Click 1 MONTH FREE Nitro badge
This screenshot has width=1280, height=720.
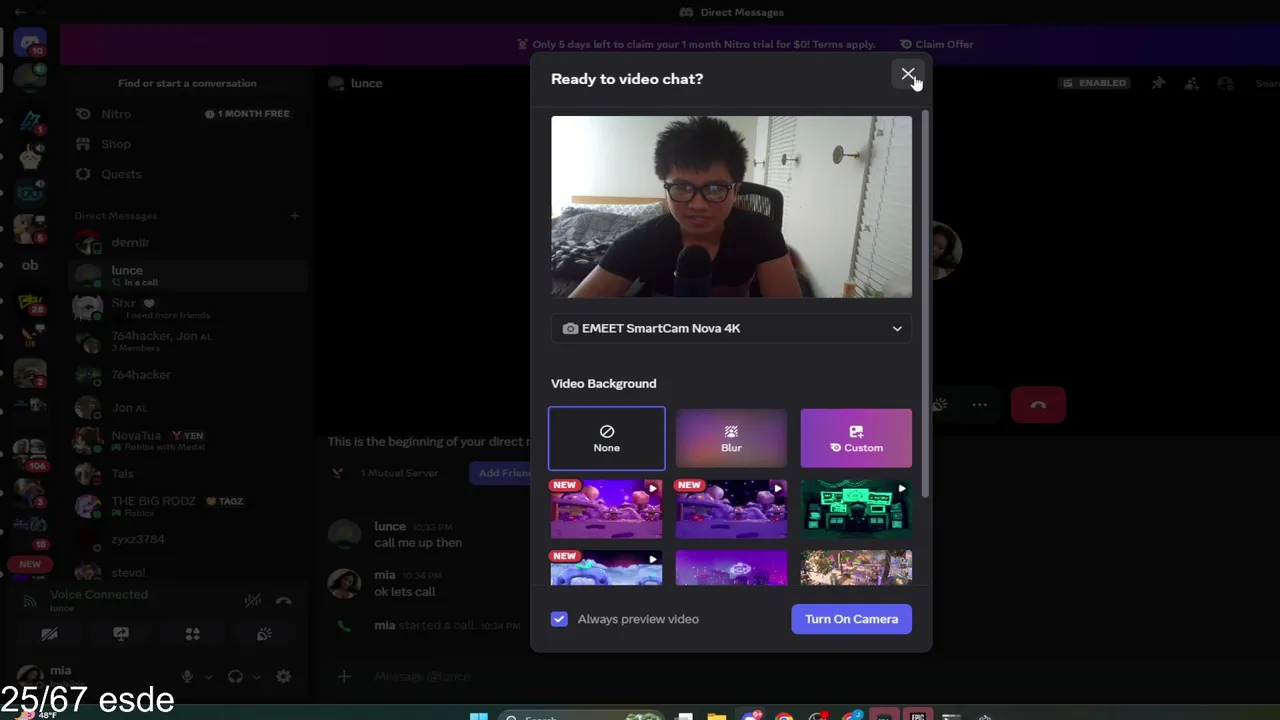pyautogui.click(x=247, y=114)
